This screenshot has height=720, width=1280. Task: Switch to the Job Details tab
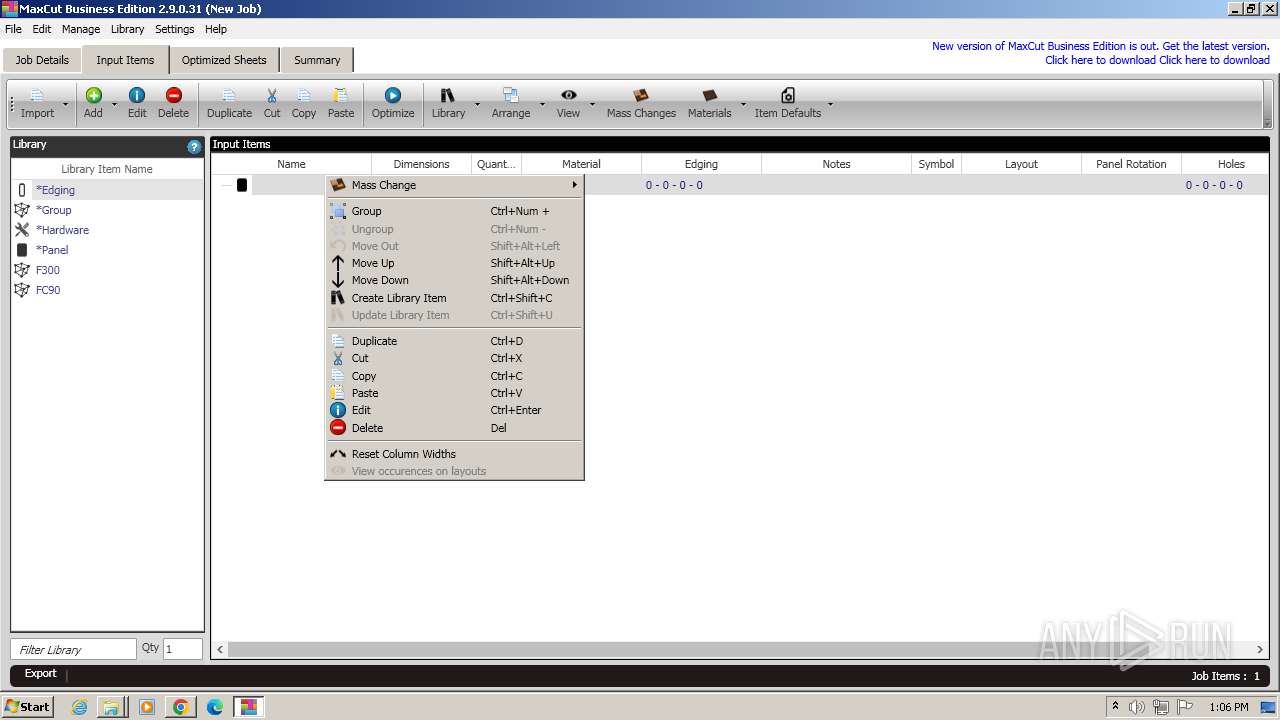coord(42,60)
